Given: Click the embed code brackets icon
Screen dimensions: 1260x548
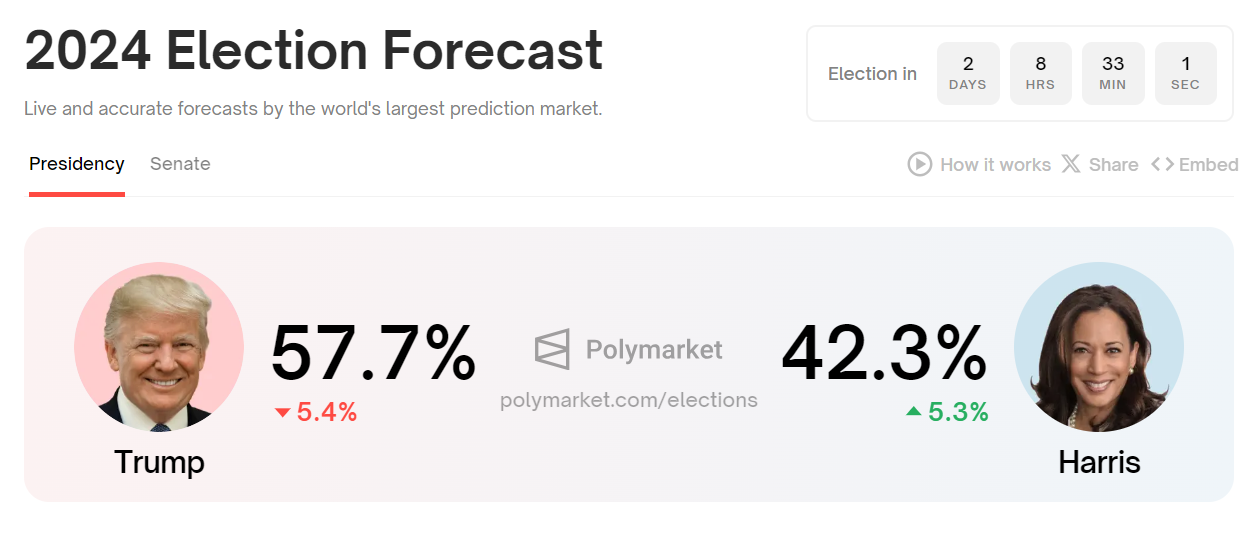Looking at the screenshot, I should pyautogui.click(x=1162, y=164).
